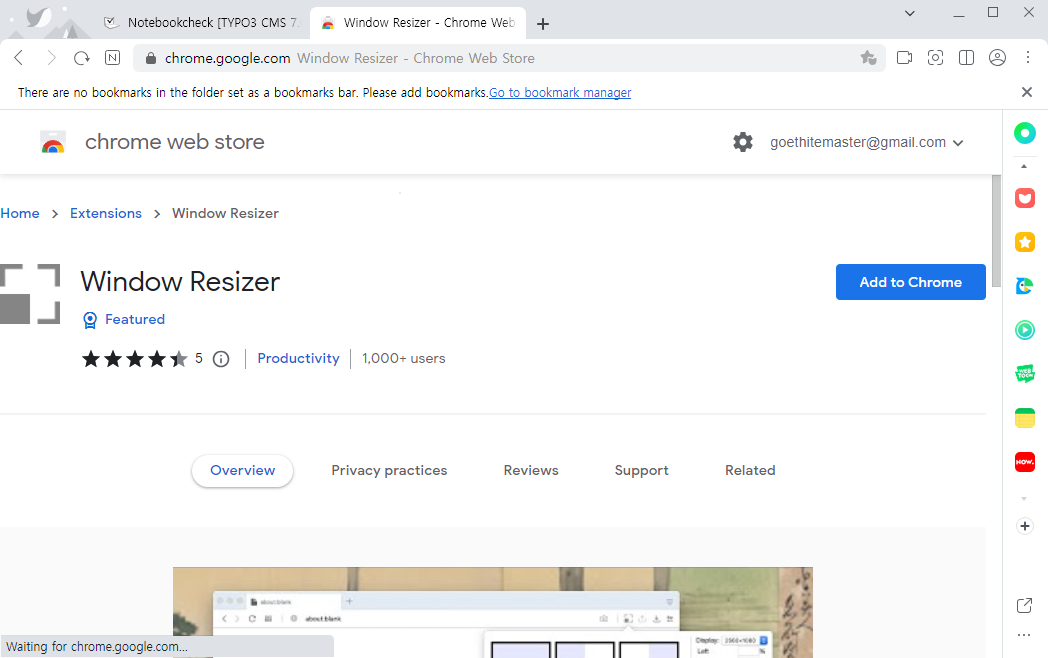Open the browser three-dot menu
This screenshot has width=1048, height=658.
coord(1028,58)
